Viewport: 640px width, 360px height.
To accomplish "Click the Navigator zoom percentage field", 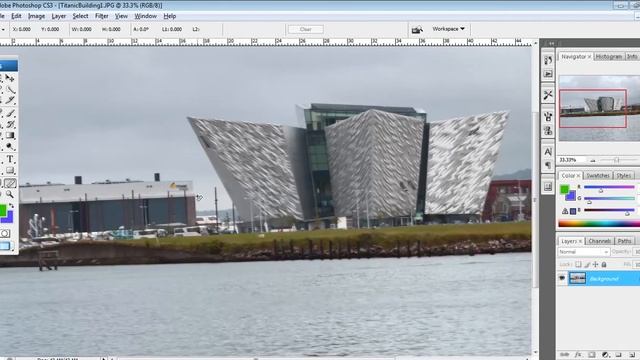I will (x=571, y=160).
